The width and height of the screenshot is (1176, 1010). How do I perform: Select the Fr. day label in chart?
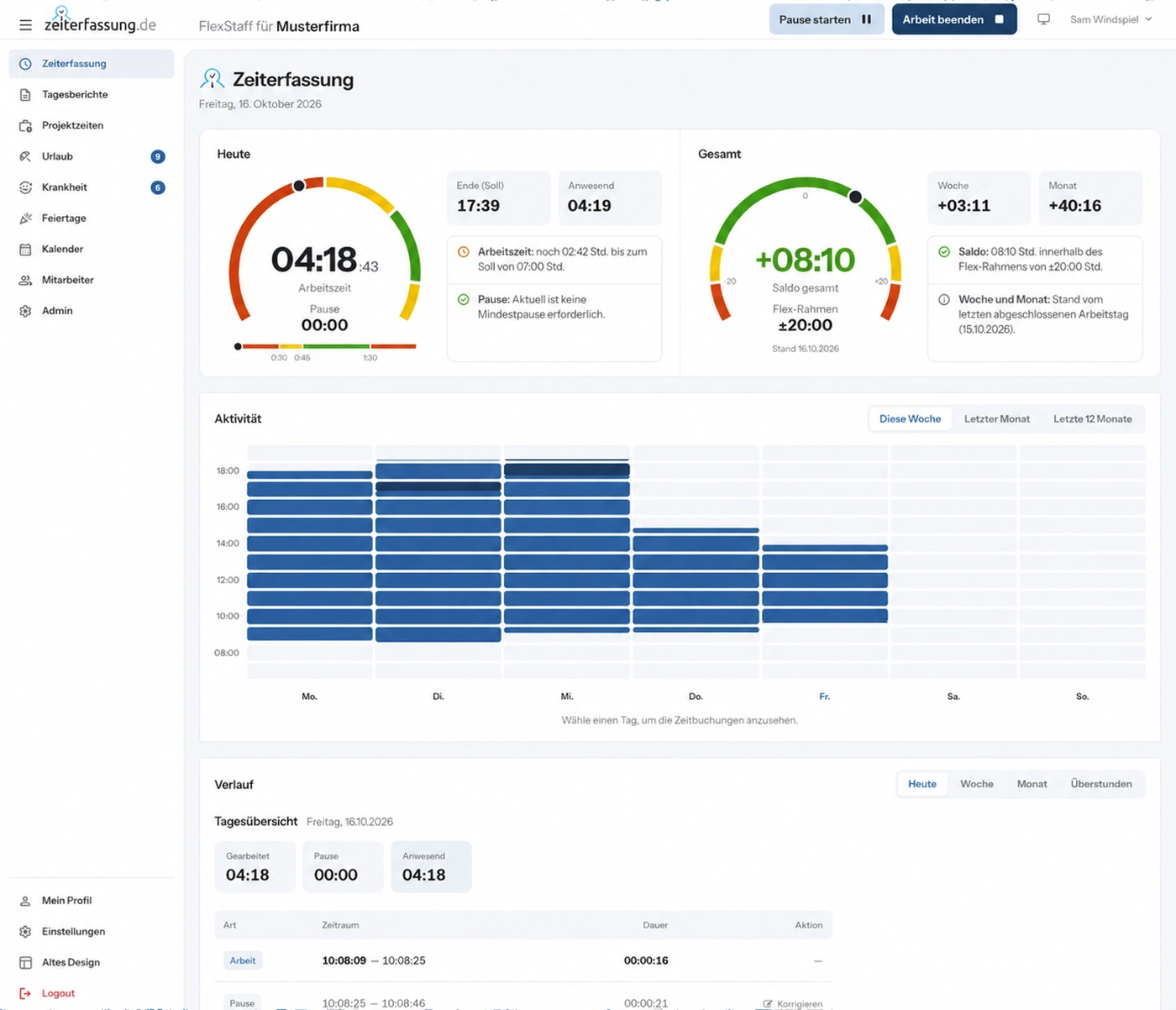[824, 697]
